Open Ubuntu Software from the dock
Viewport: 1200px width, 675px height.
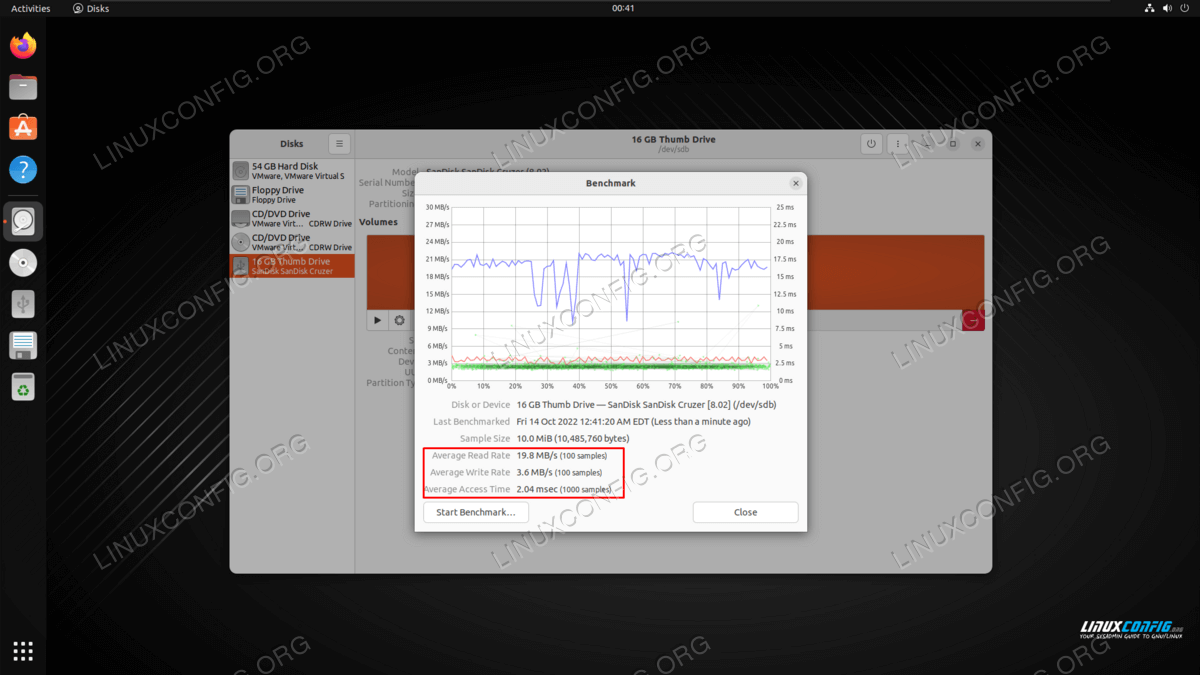[23, 128]
